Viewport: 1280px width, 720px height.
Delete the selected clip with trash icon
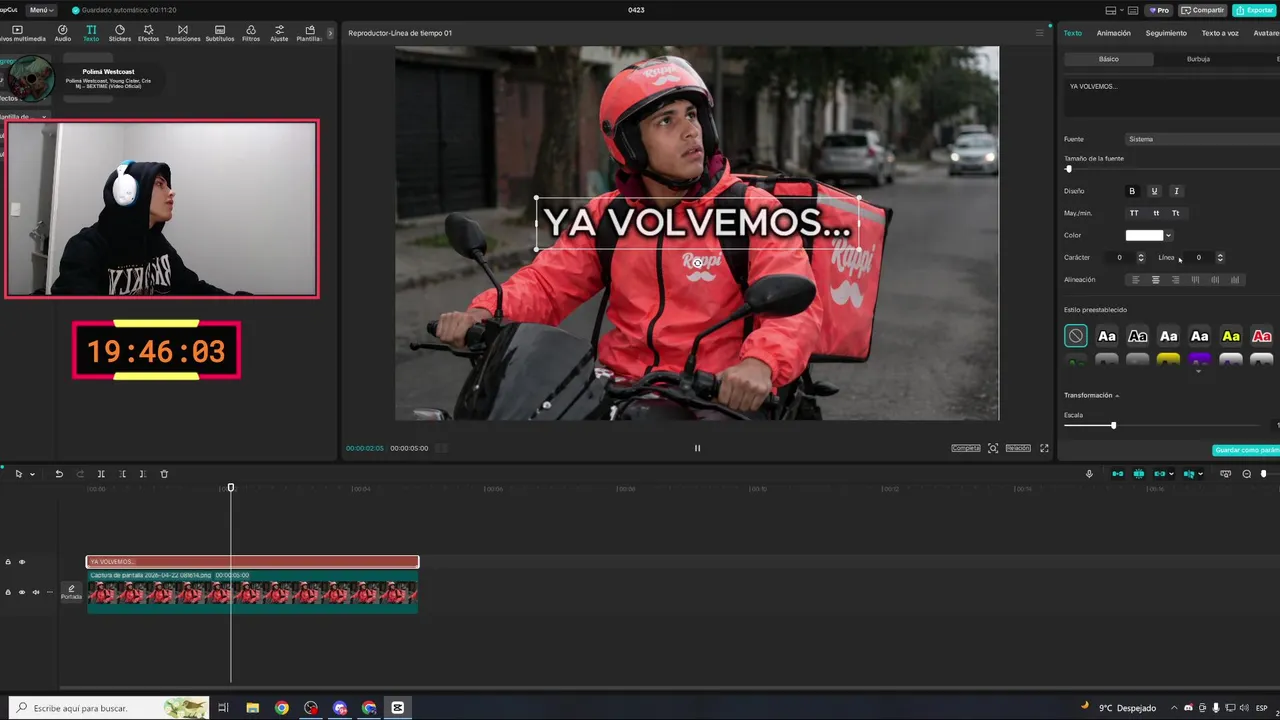point(164,474)
